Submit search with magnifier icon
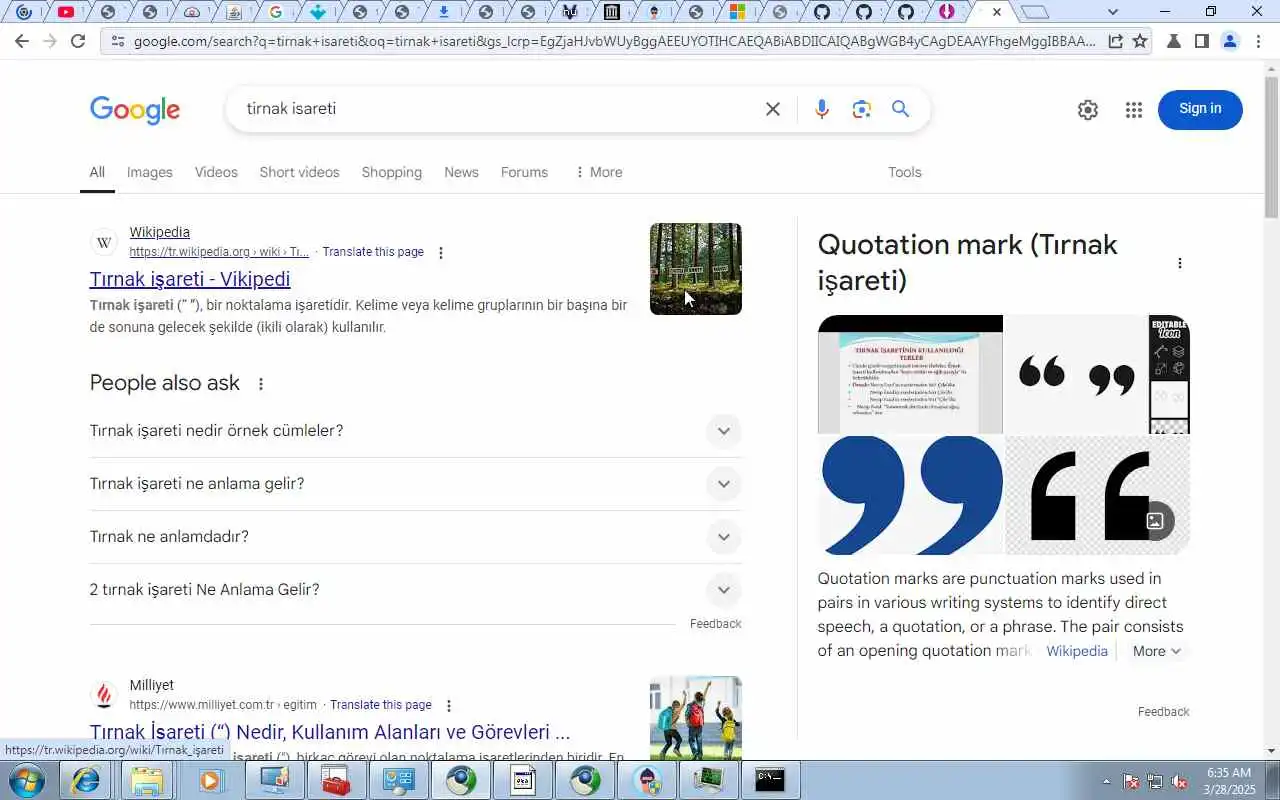 (x=901, y=109)
